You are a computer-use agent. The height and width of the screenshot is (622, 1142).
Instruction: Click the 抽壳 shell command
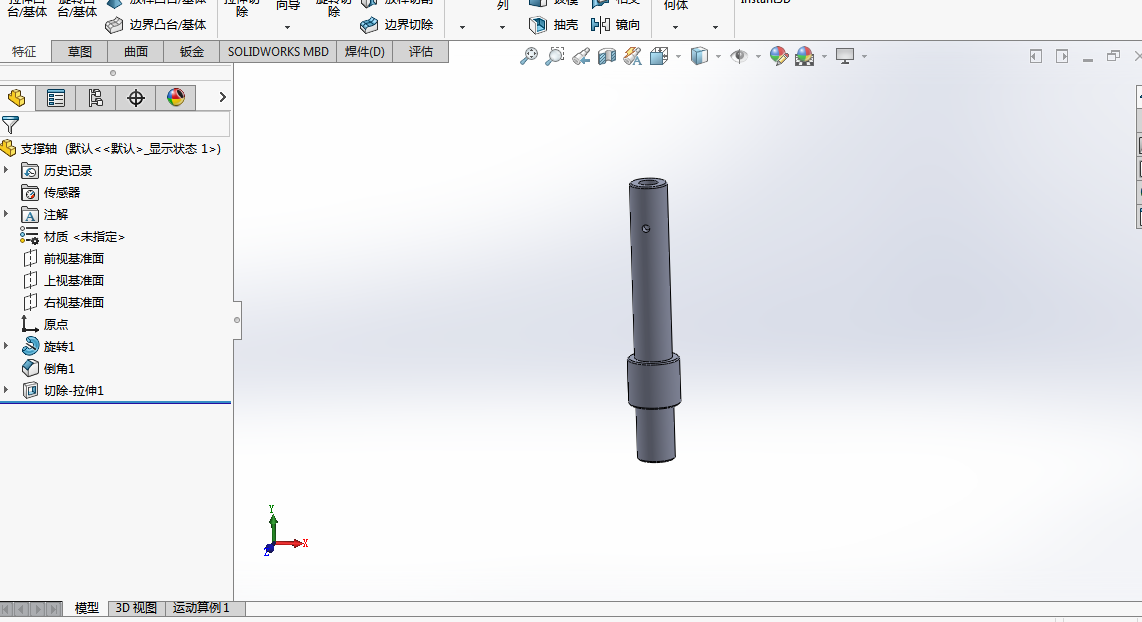pos(554,25)
